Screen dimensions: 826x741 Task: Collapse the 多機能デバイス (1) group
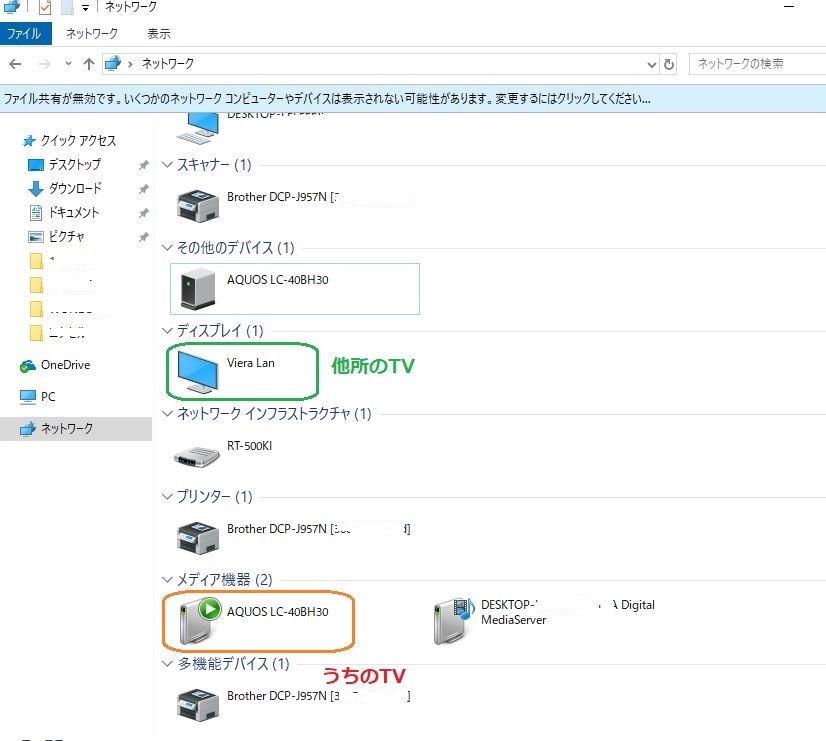167,663
